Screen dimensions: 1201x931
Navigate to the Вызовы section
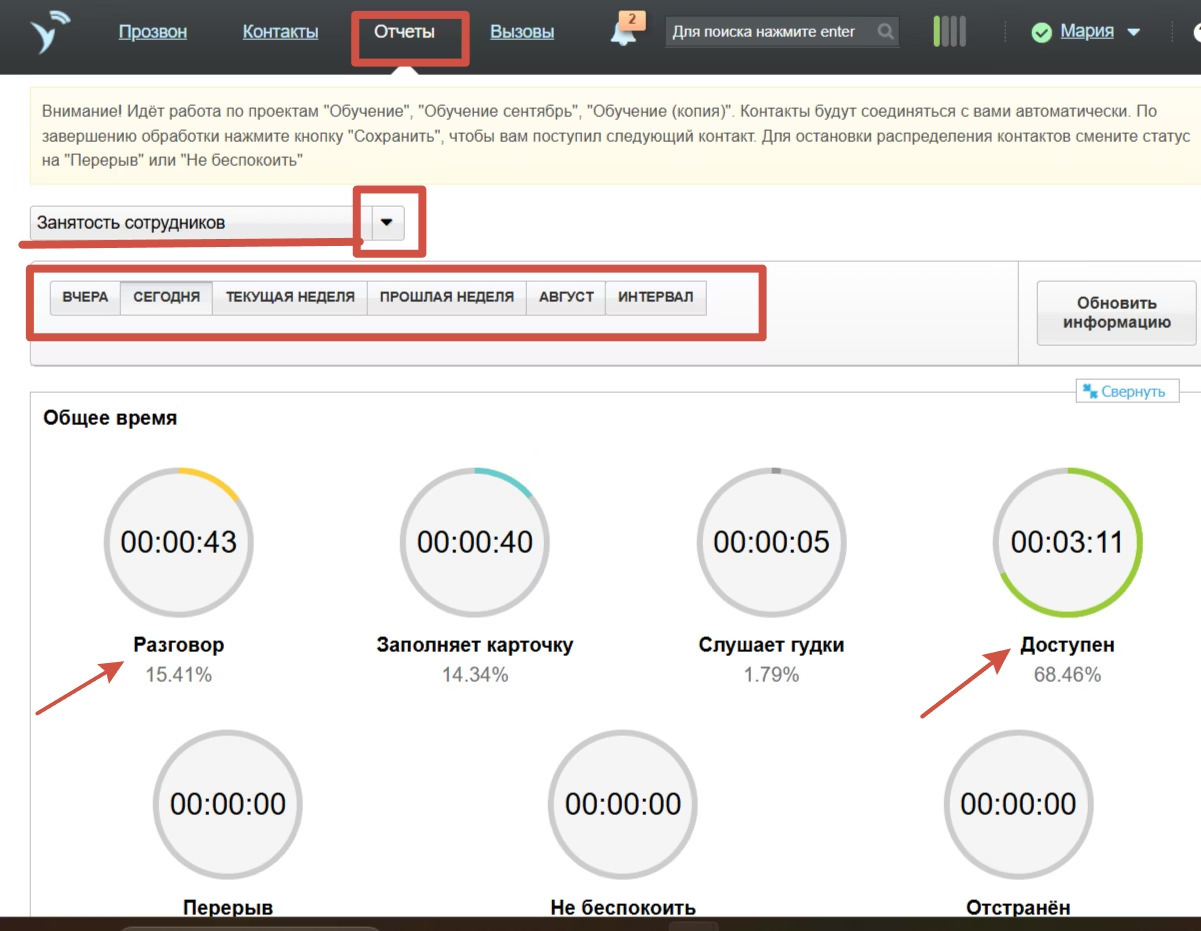tap(522, 32)
